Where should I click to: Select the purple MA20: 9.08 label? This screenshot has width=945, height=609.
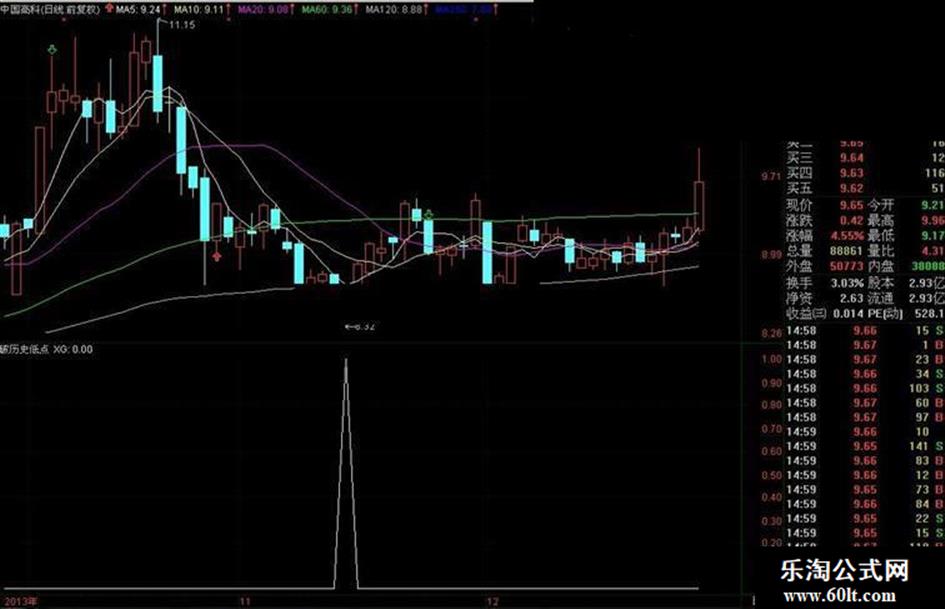click(263, 10)
